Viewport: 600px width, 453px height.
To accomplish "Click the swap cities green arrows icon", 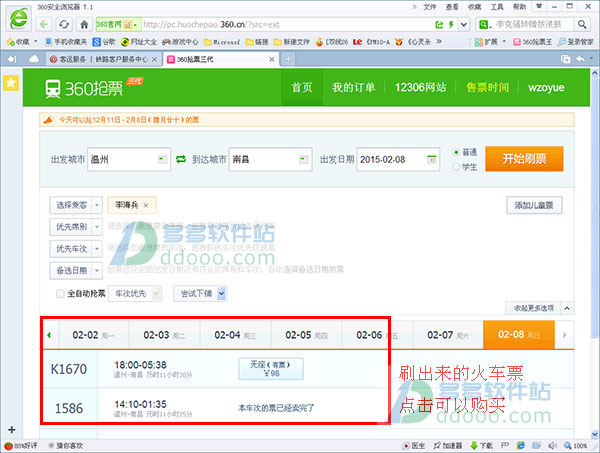I will 181,159.
